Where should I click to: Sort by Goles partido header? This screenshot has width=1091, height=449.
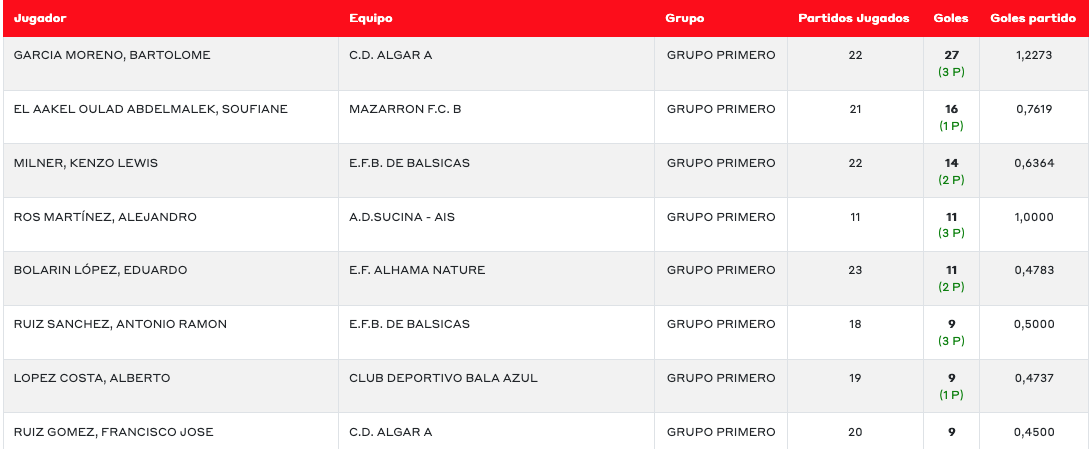[1033, 18]
